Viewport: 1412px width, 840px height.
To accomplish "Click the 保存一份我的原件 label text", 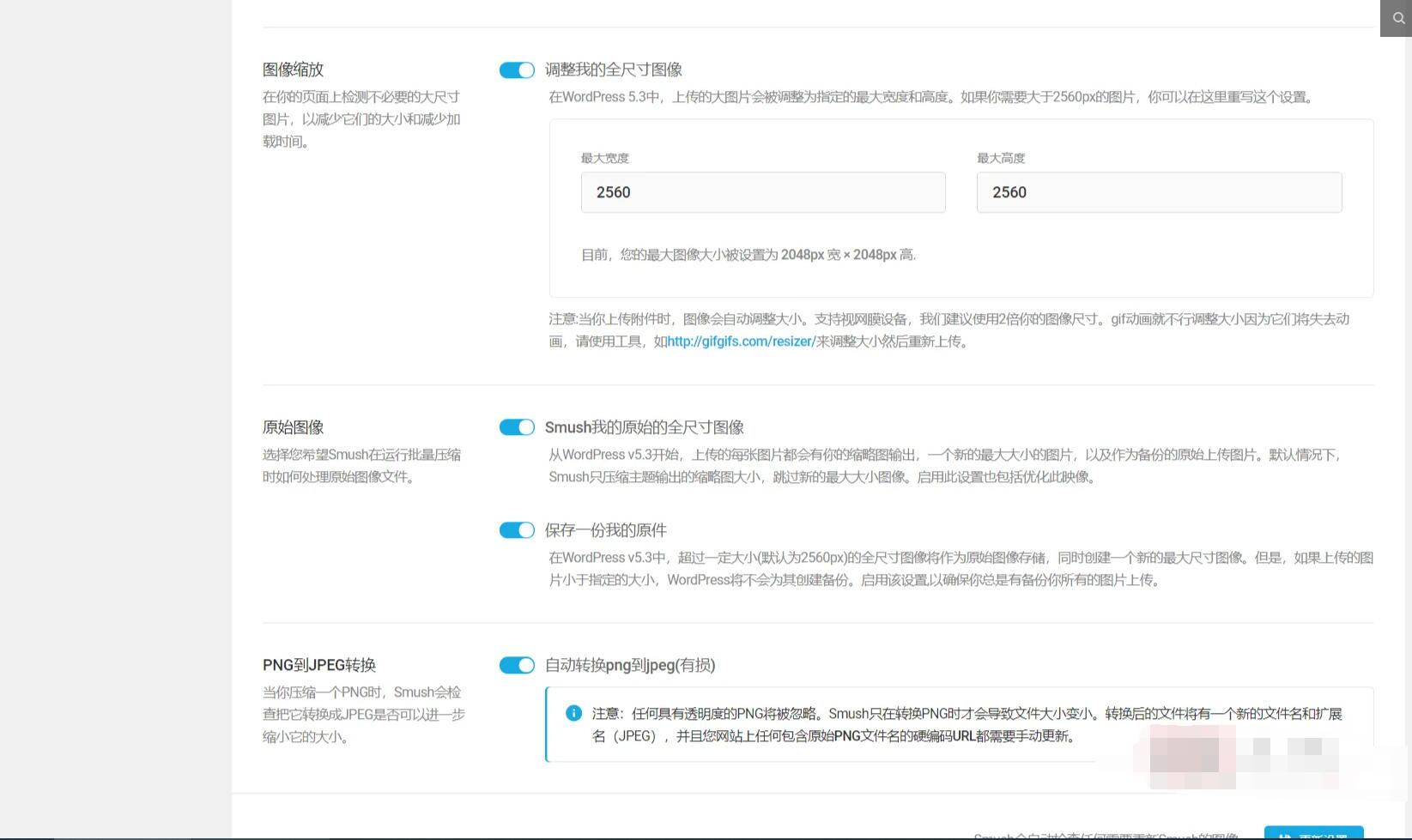I will pos(606,530).
